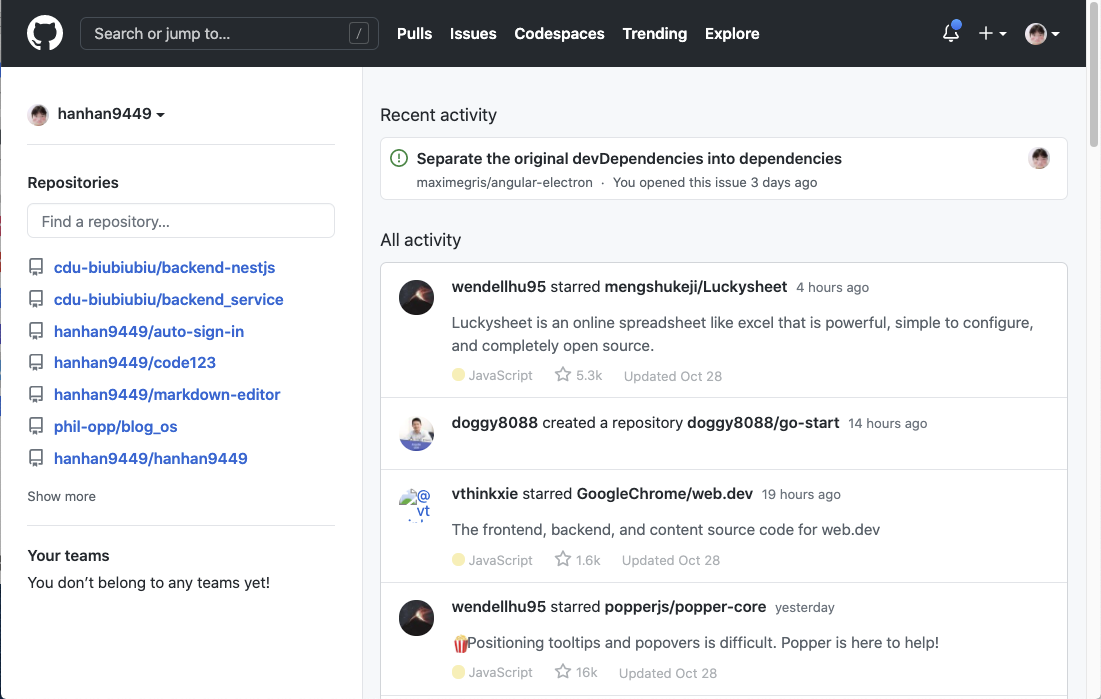Open hanhan9449/markdown-editor repository
1101x699 pixels.
tap(167, 394)
